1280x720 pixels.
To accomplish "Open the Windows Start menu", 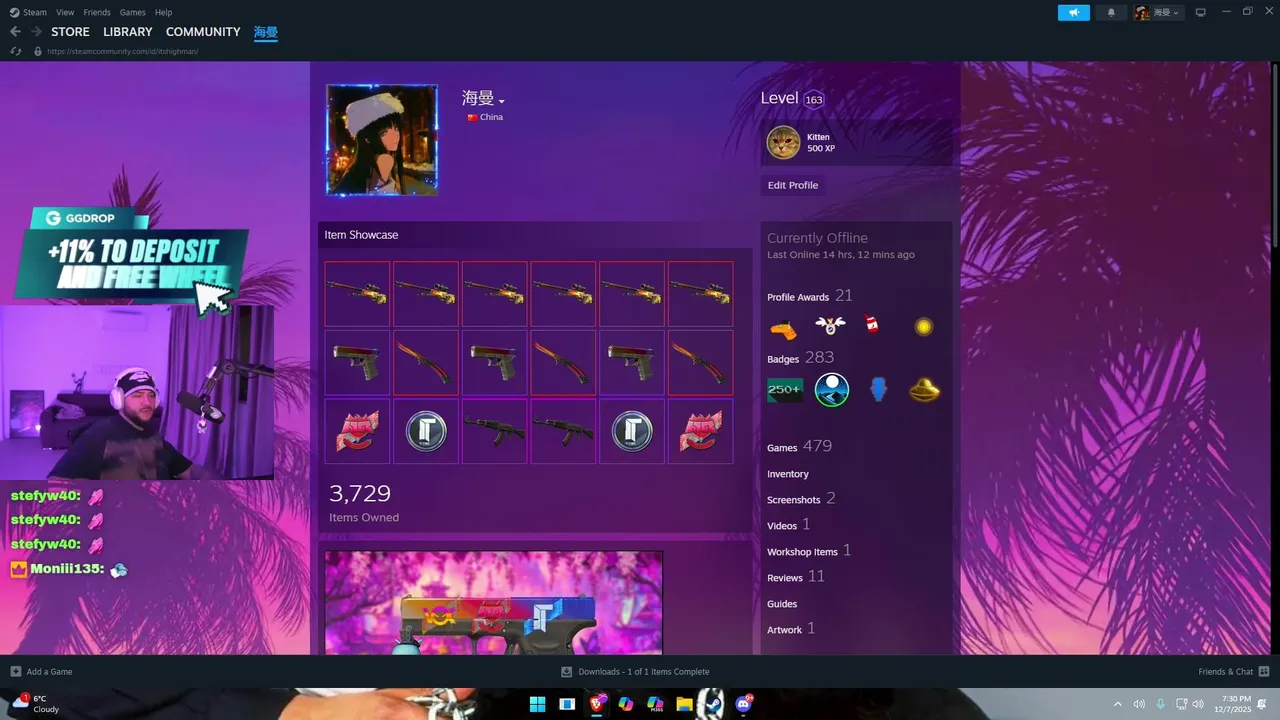I will click(x=537, y=704).
